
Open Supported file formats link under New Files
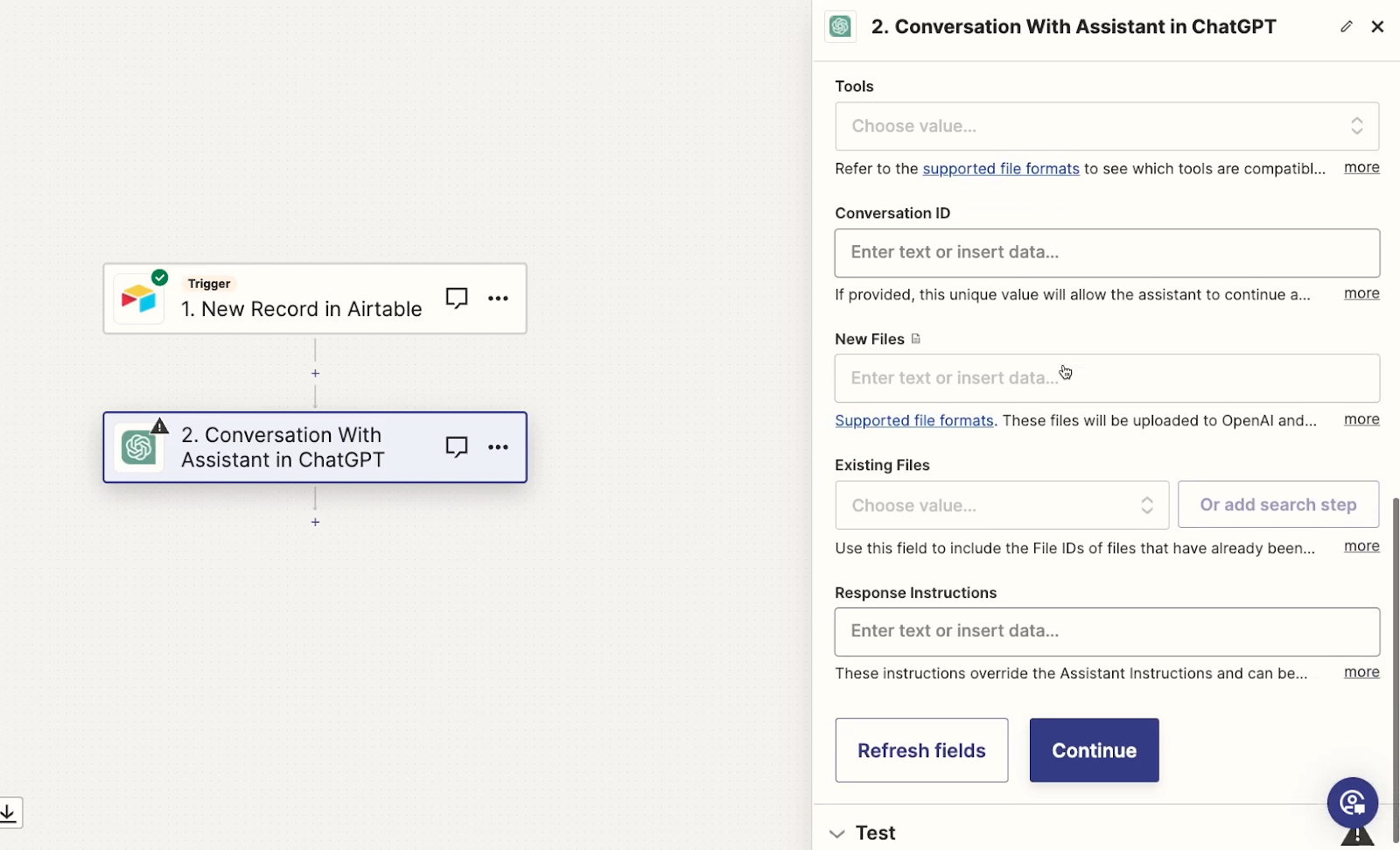[914, 420]
